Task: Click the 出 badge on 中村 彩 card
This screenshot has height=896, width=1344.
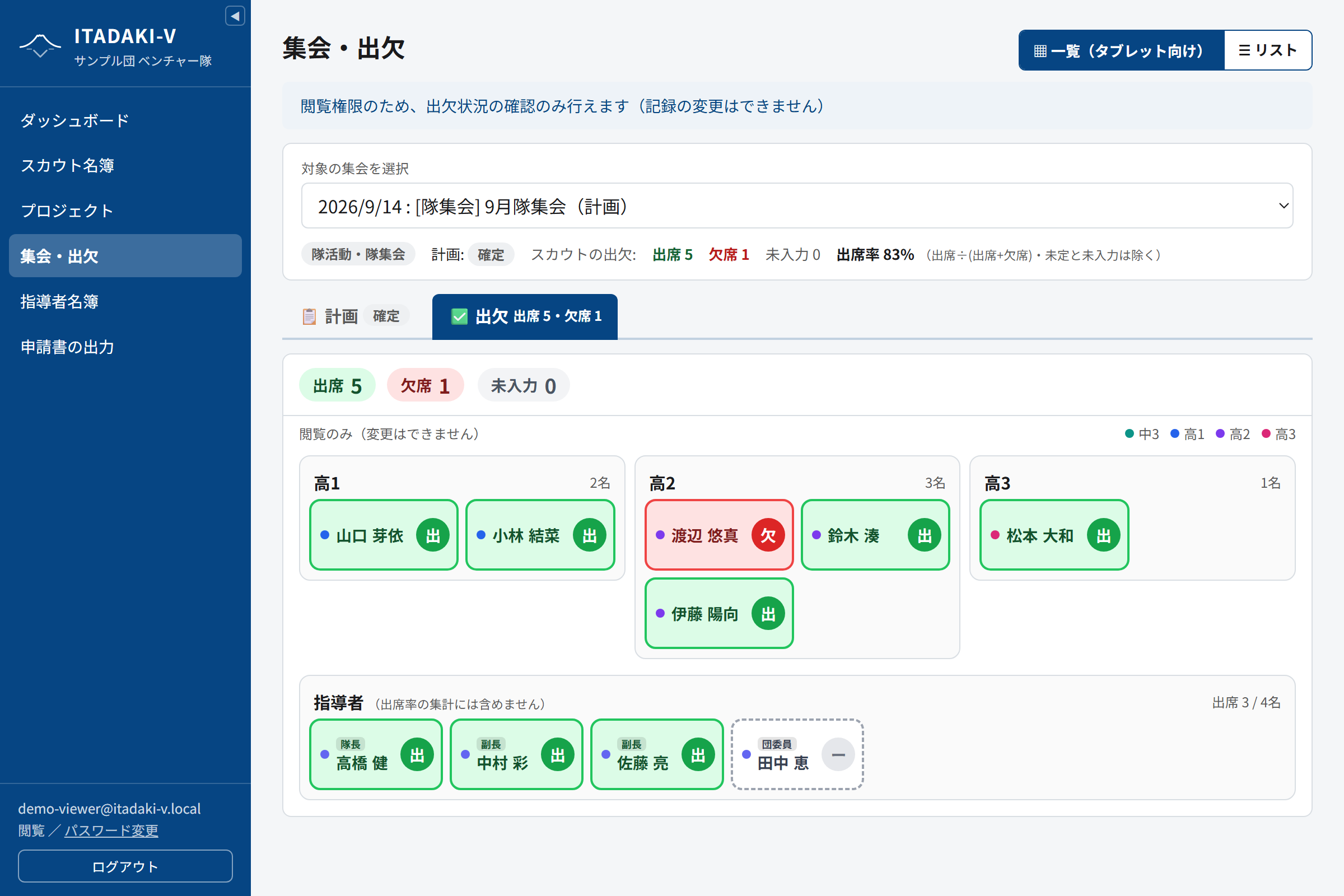Action: click(x=558, y=754)
